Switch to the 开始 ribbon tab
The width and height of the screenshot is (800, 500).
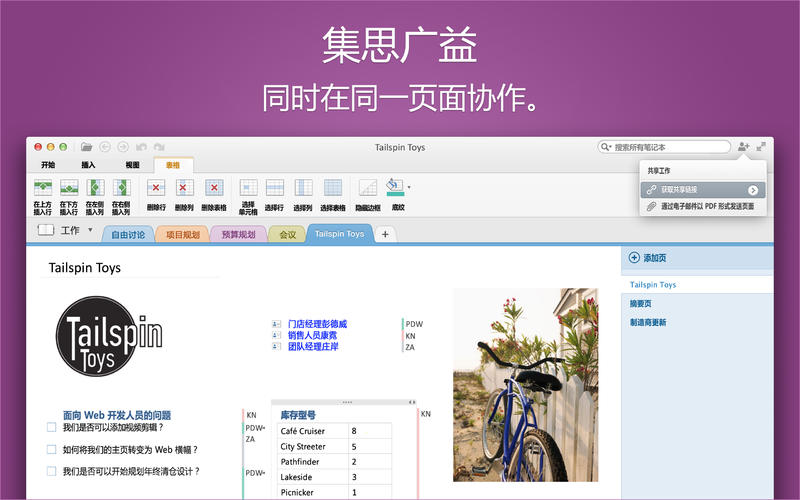point(48,165)
